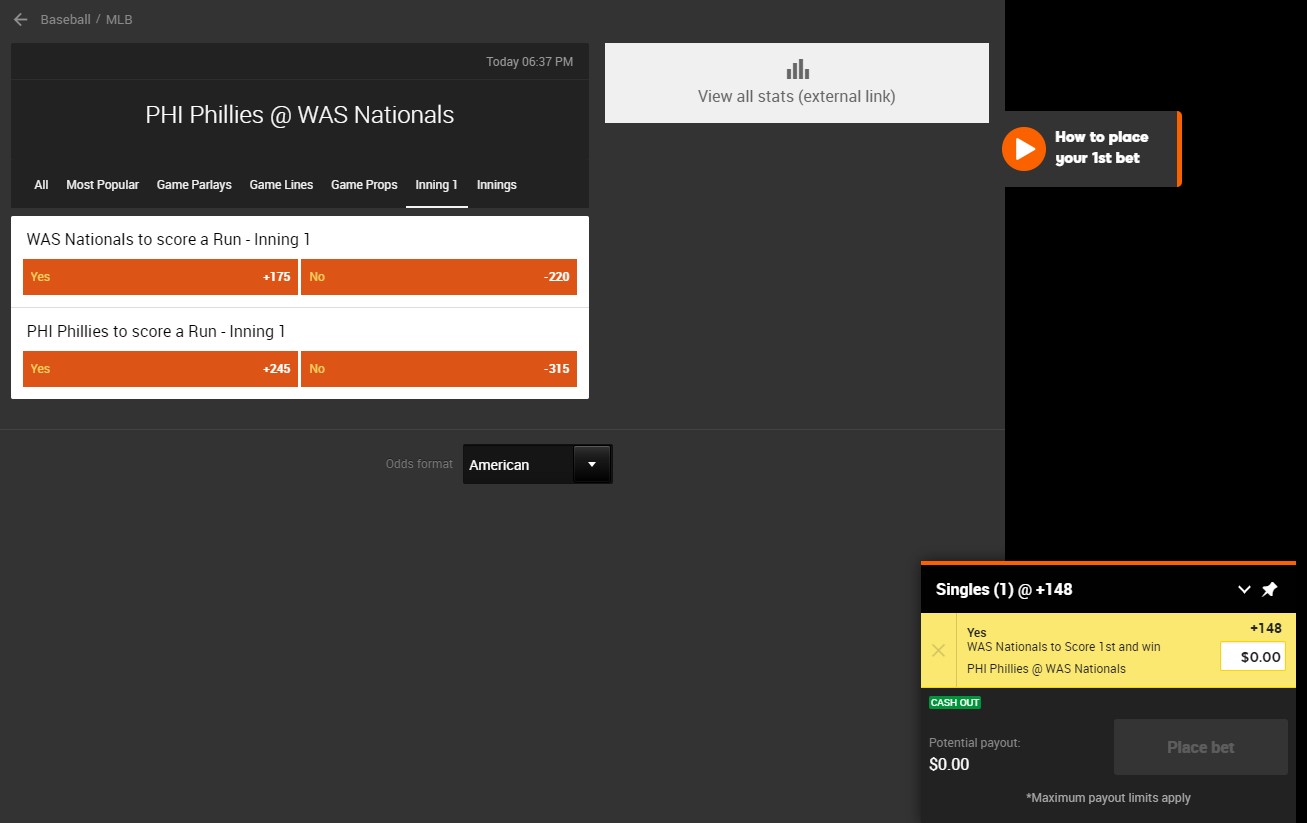
Task: Remove the WAS Nationals selection from betslip
Action: (x=938, y=650)
